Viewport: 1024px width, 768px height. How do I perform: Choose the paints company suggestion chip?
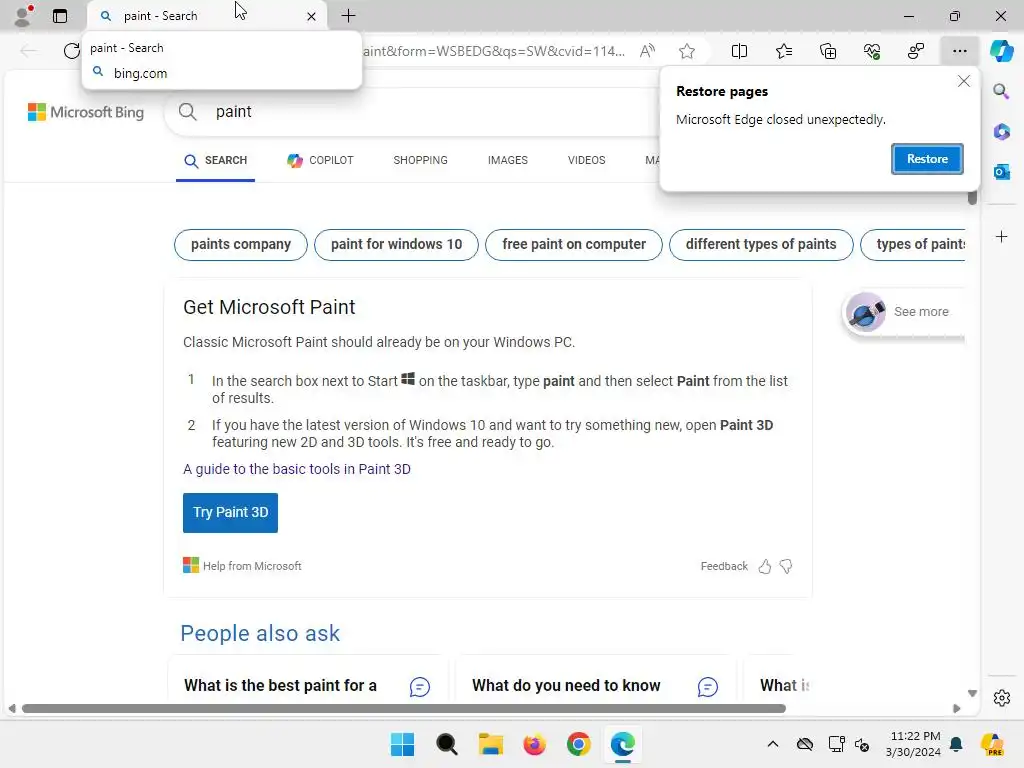coord(241,245)
